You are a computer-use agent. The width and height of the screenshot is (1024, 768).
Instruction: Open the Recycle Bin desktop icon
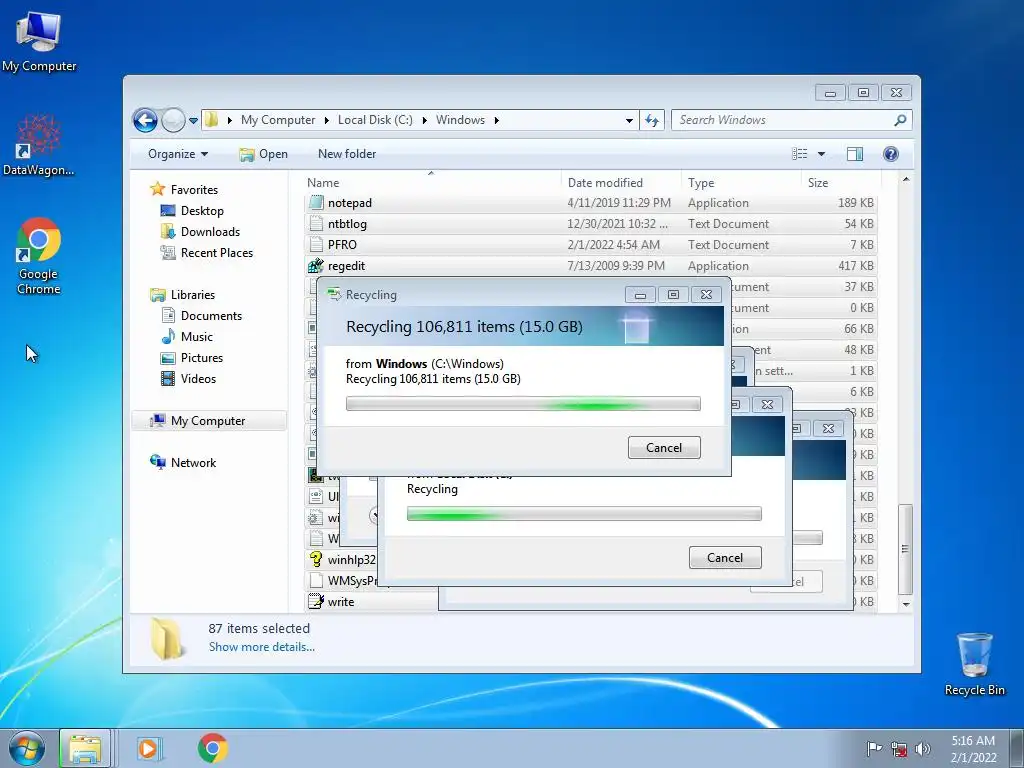point(974,664)
